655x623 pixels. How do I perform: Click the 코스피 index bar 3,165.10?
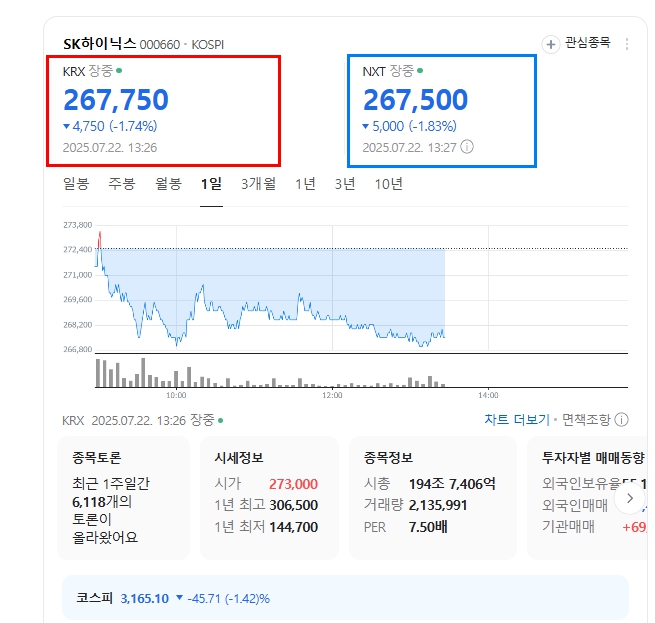pyautogui.click(x=345, y=598)
